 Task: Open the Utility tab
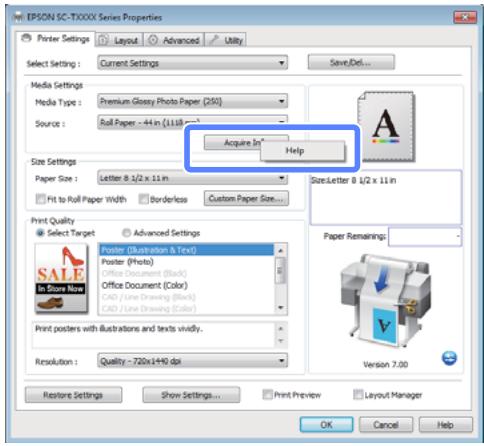pos(225,40)
